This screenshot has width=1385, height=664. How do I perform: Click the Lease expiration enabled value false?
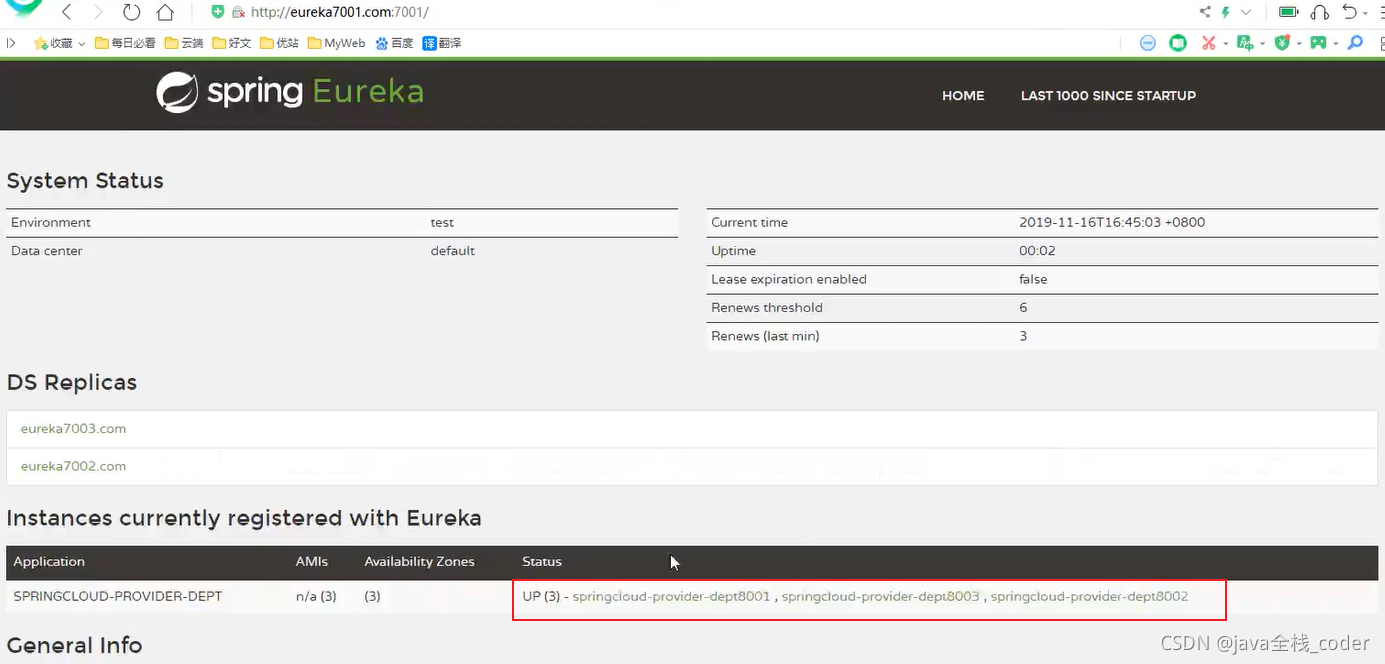(x=1033, y=280)
